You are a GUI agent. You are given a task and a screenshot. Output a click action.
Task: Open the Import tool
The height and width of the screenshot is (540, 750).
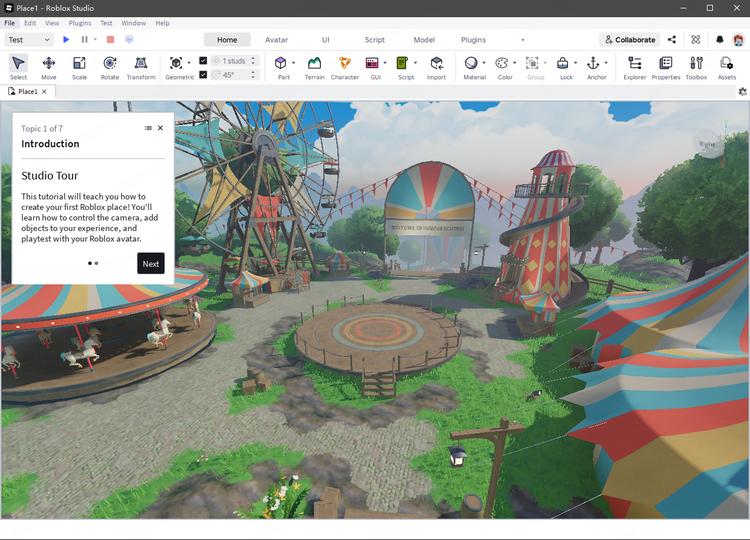click(x=436, y=67)
